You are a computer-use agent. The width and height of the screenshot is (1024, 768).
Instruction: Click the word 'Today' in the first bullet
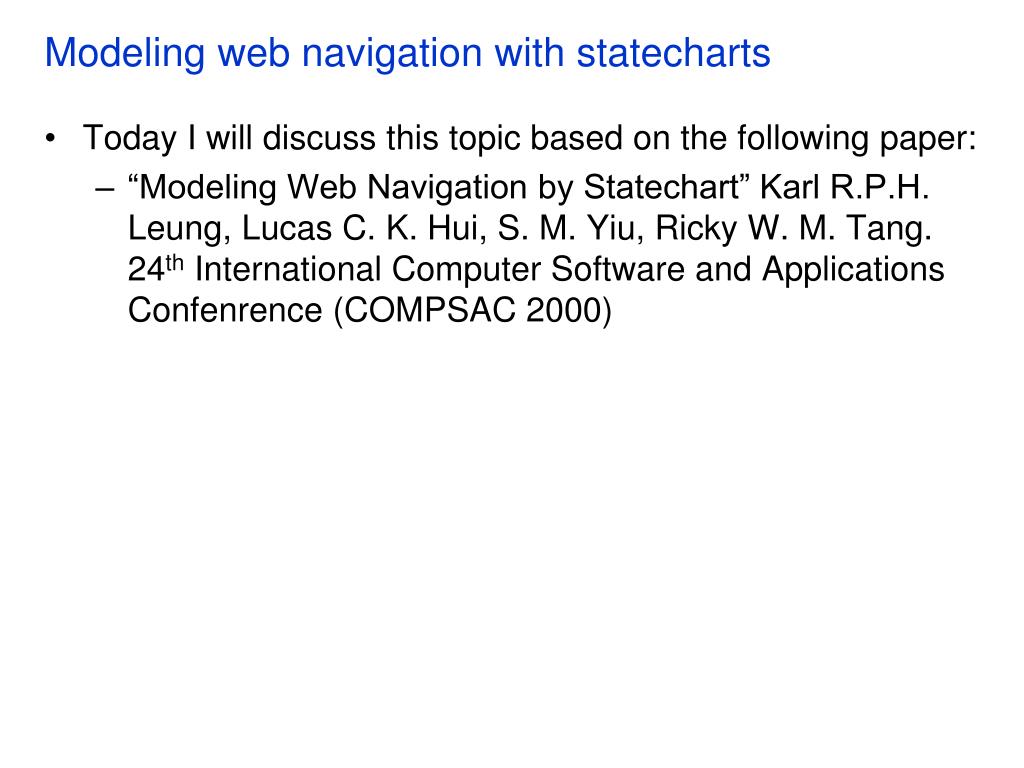(x=129, y=139)
